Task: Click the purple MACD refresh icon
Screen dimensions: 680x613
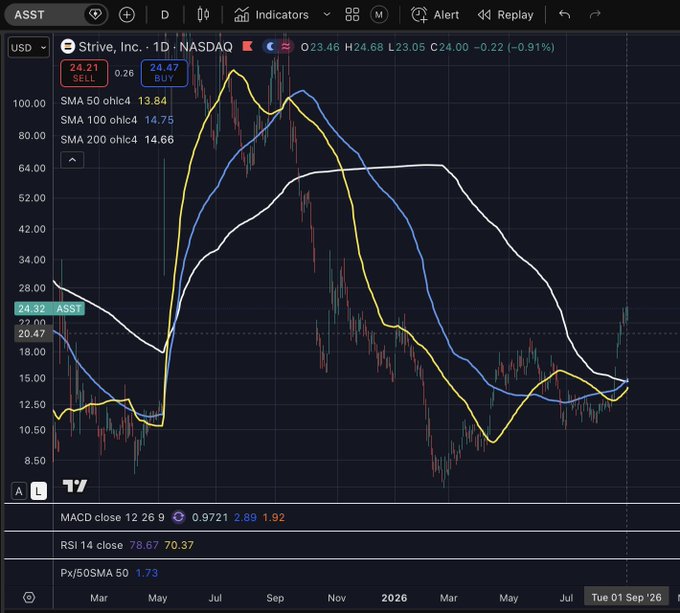Action: pos(178,517)
